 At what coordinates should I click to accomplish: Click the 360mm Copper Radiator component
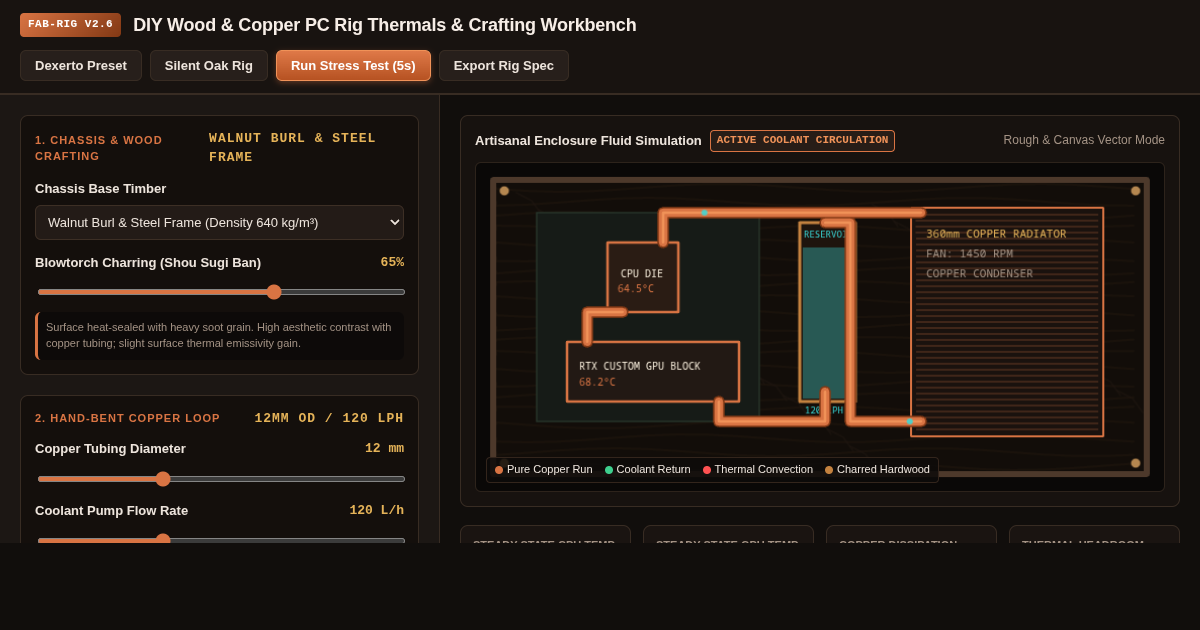pyautogui.click(x=1007, y=322)
